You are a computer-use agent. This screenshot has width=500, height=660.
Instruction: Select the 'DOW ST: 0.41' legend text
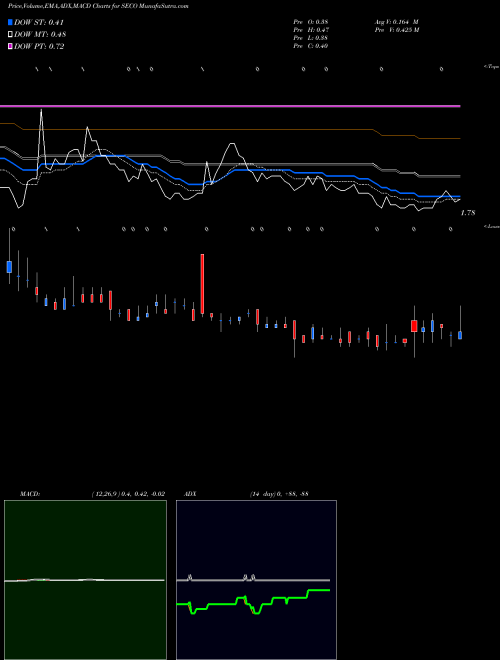click(x=39, y=22)
